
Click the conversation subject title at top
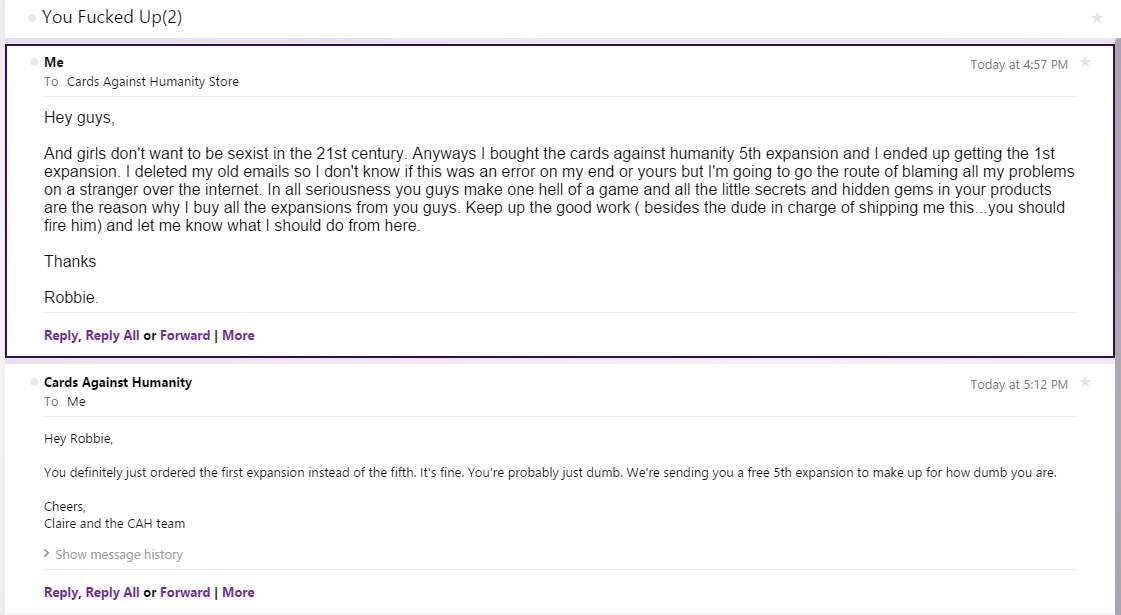[112, 18]
